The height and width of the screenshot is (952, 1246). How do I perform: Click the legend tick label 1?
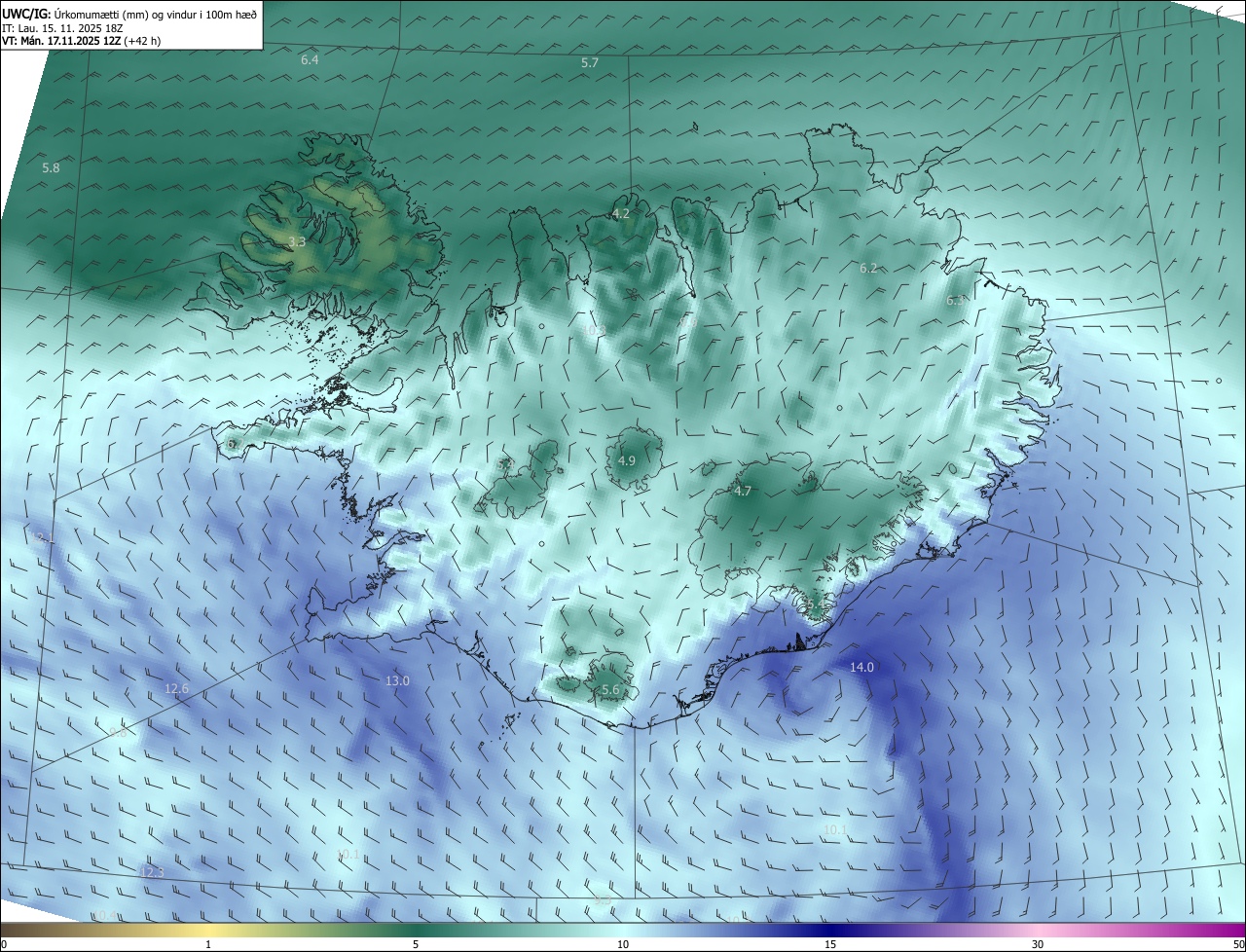click(208, 945)
